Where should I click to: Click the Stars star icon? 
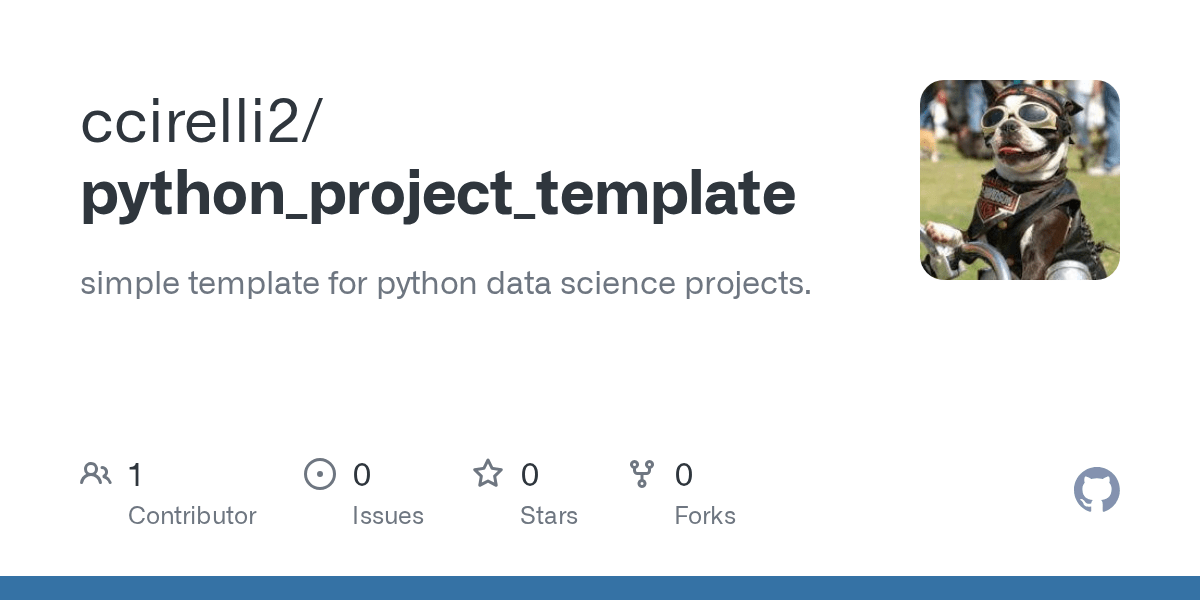(x=488, y=474)
